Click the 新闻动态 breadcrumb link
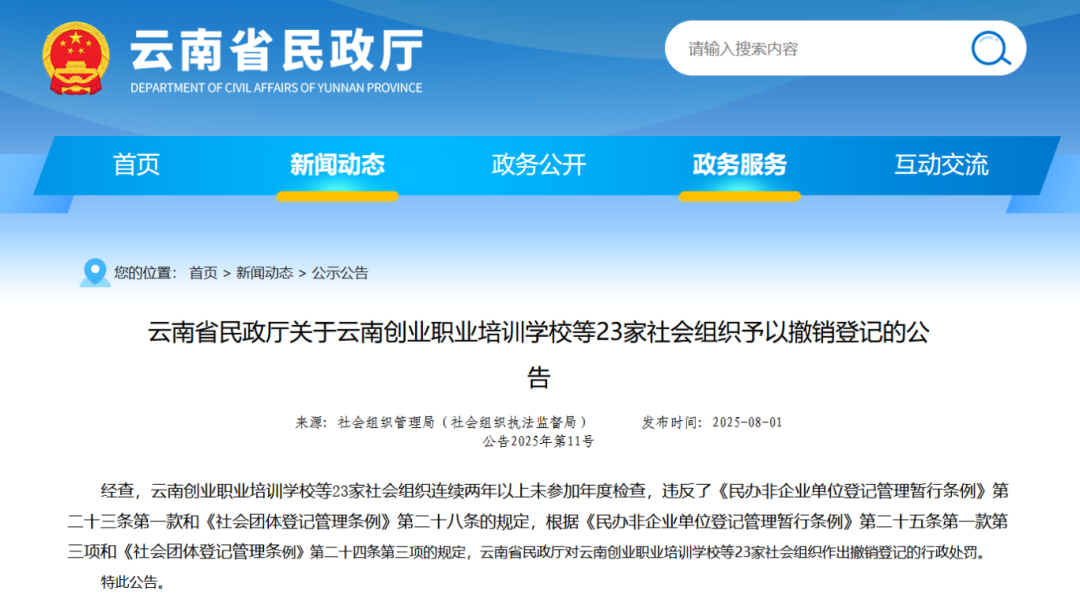Viewport: 1080px width, 602px height. click(262, 271)
